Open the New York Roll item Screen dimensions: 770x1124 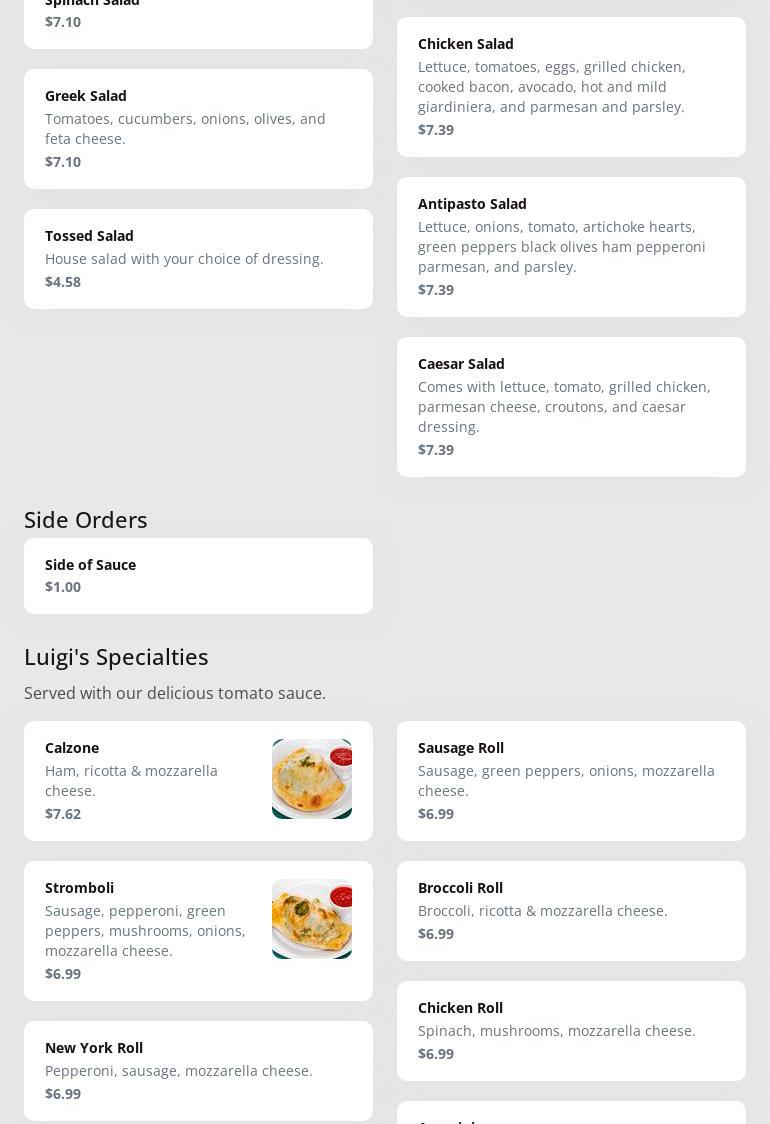[x=198, y=1071]
